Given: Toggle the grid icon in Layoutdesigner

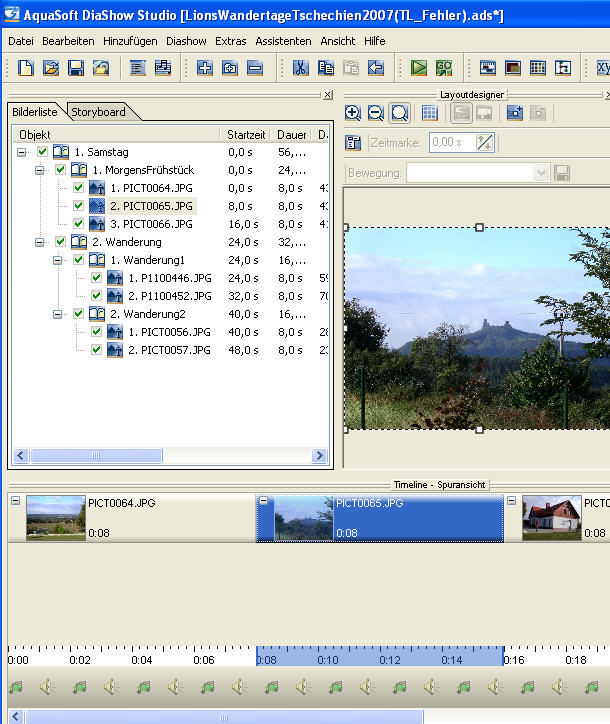Looking at the screenshot, I should tap(429, 113).
